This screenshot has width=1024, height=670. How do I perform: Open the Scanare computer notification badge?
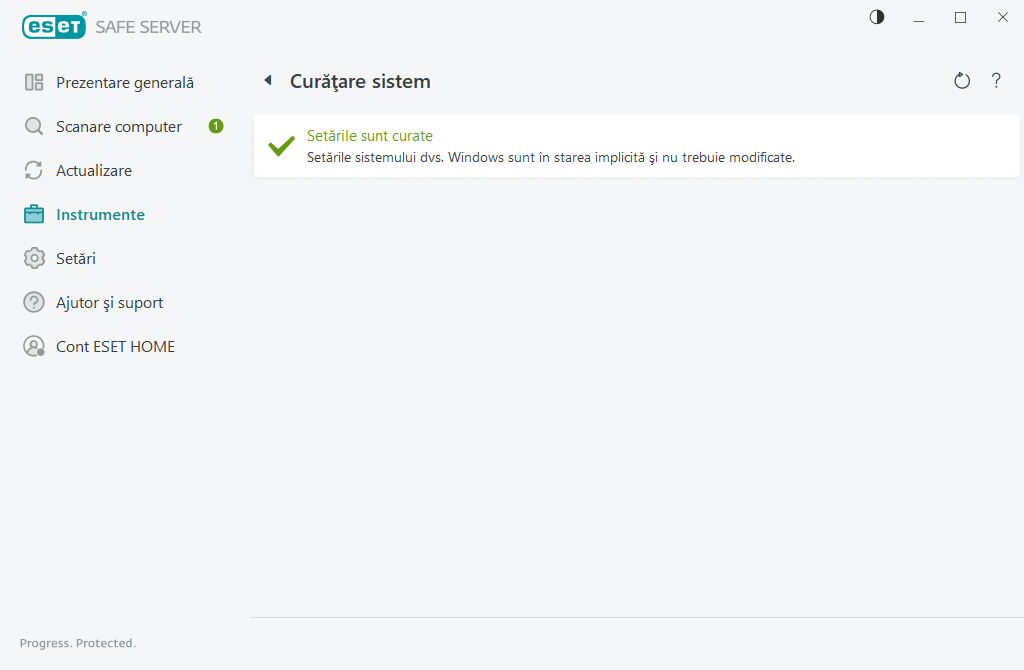(x=216, y=126)
